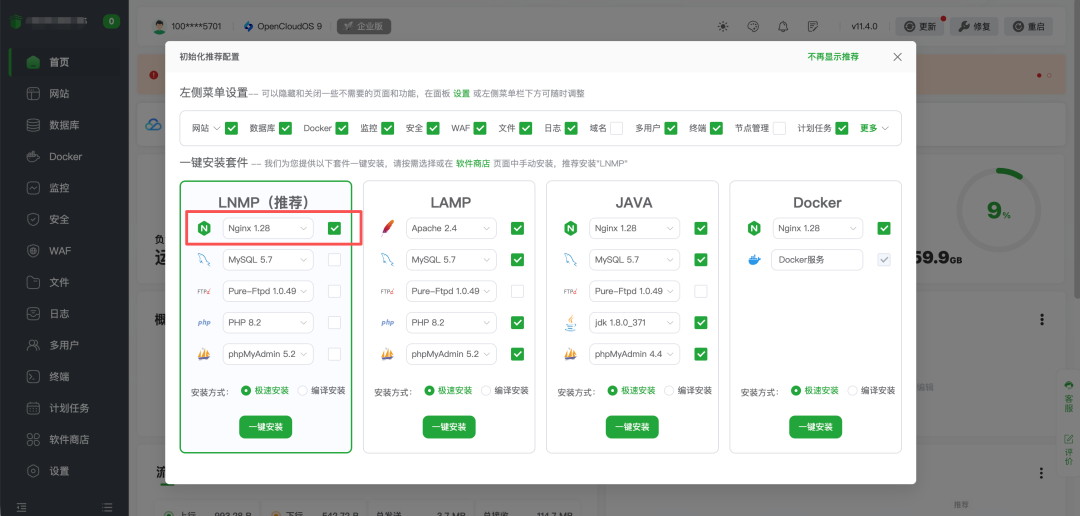Click the Java jdk icon in JAVA card
Viewport: 1080px width, 516px height.
(570, 322)
